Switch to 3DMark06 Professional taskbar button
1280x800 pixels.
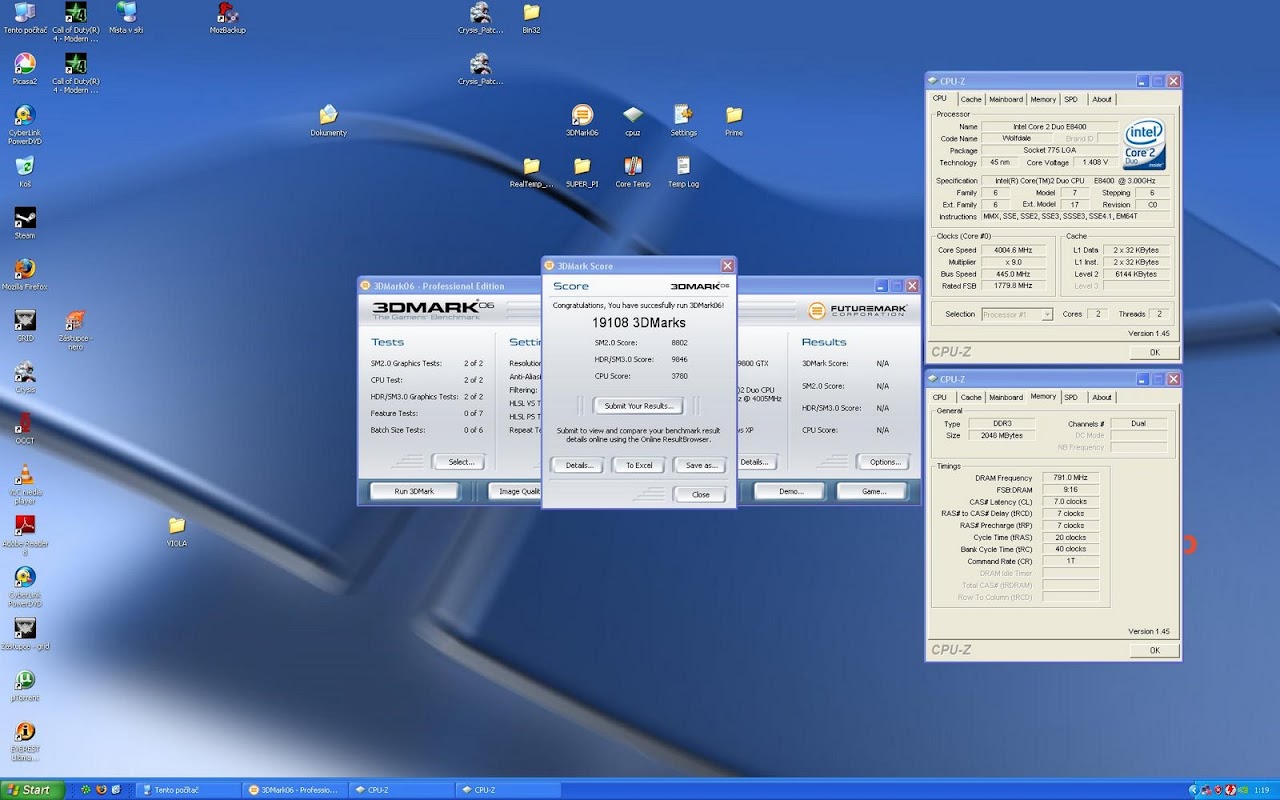point(295,790)
